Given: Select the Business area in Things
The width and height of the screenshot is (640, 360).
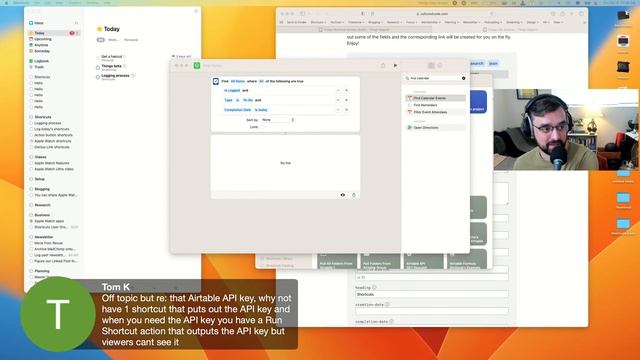Looking at the screenshot, I should point(53,215).
